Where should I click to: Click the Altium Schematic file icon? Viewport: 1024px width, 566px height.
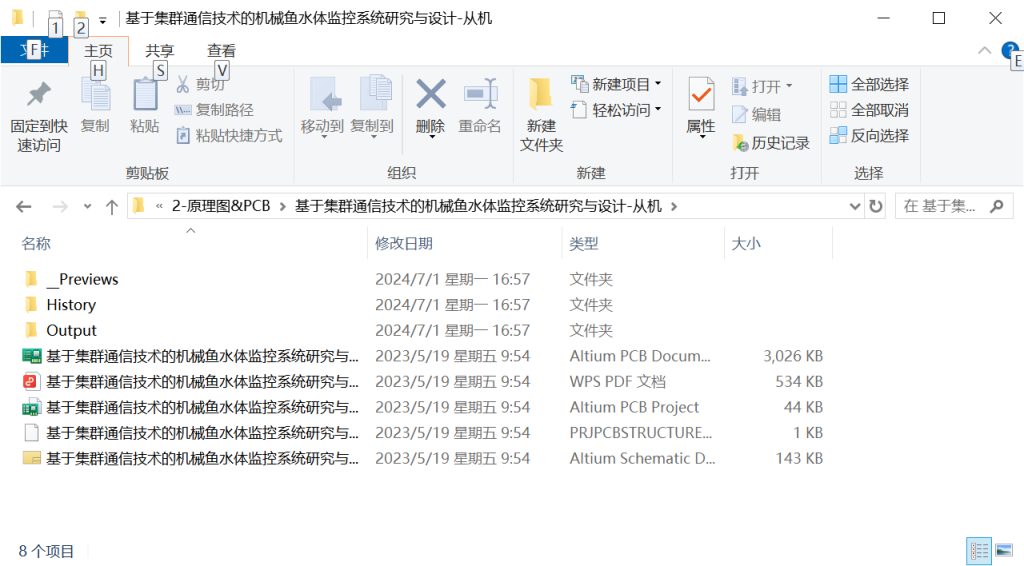coord(31,458)
